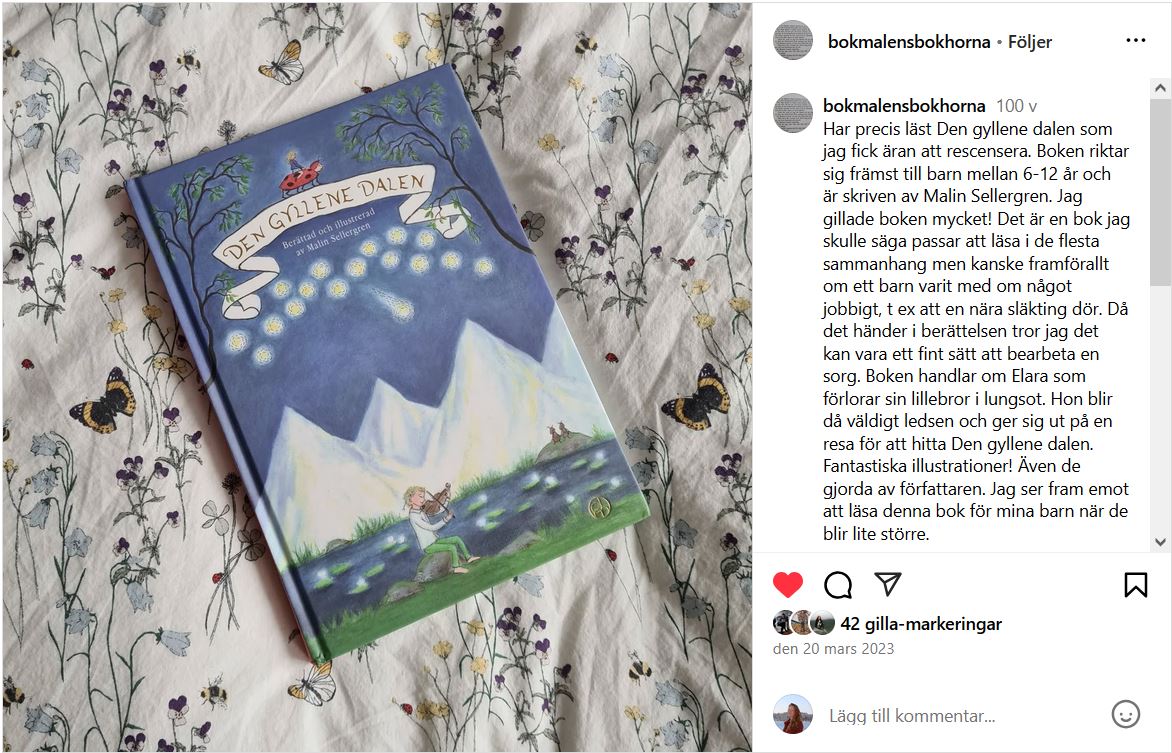Share post using the paper plane icon
This screenshot has width=1172, height=753.
coord(888,584)
